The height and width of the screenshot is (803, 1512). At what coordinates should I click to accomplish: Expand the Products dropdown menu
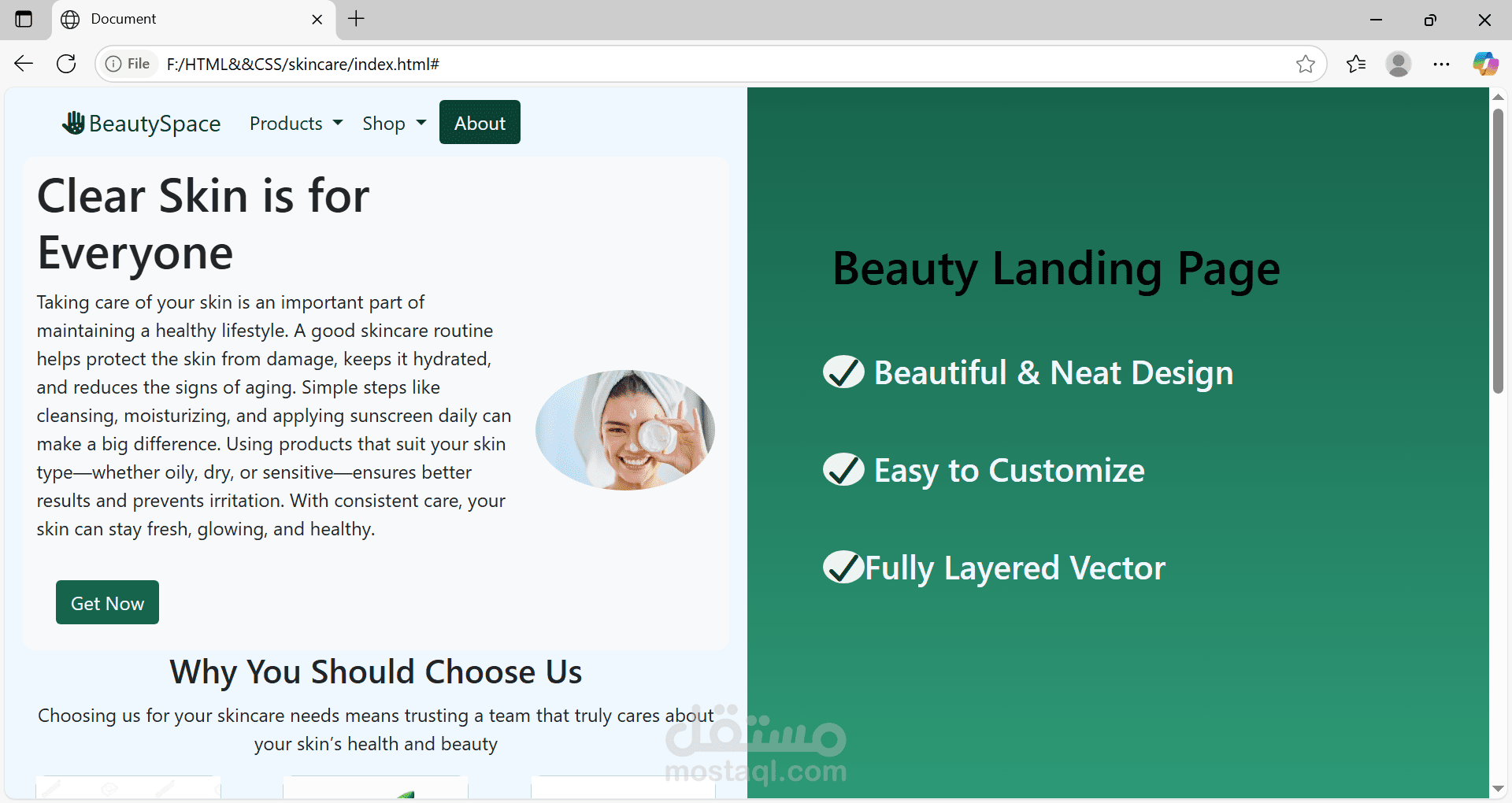tap(296, 124)
